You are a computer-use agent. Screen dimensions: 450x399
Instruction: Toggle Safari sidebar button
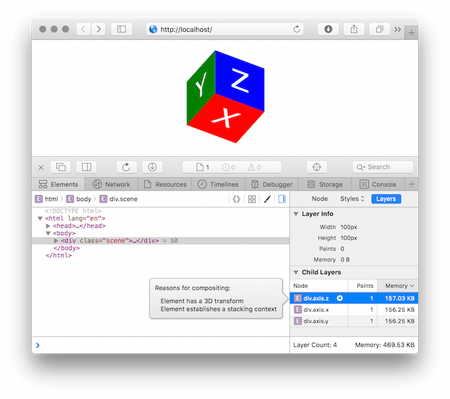pos(121,29)
